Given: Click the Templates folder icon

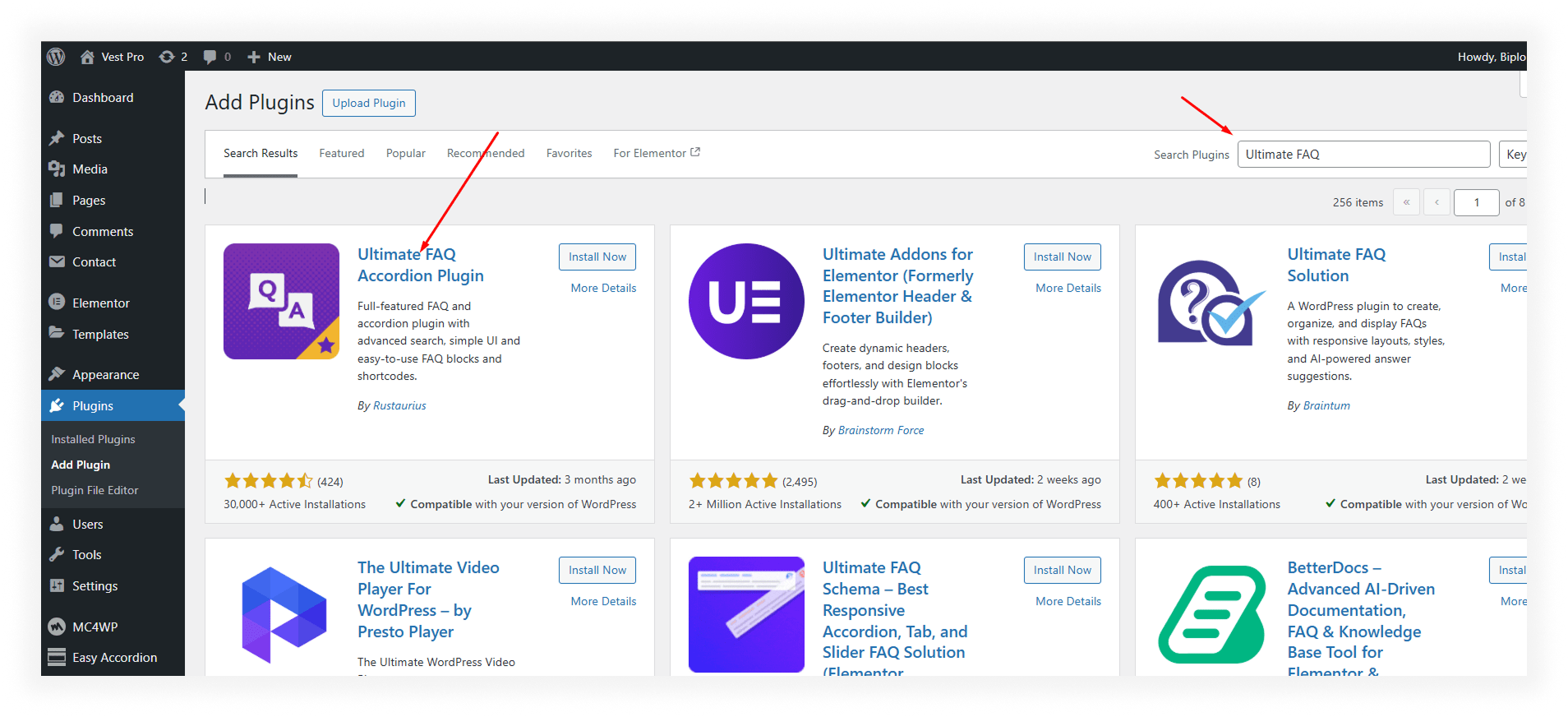Looking at the screenshot, I should pos(57,333).
